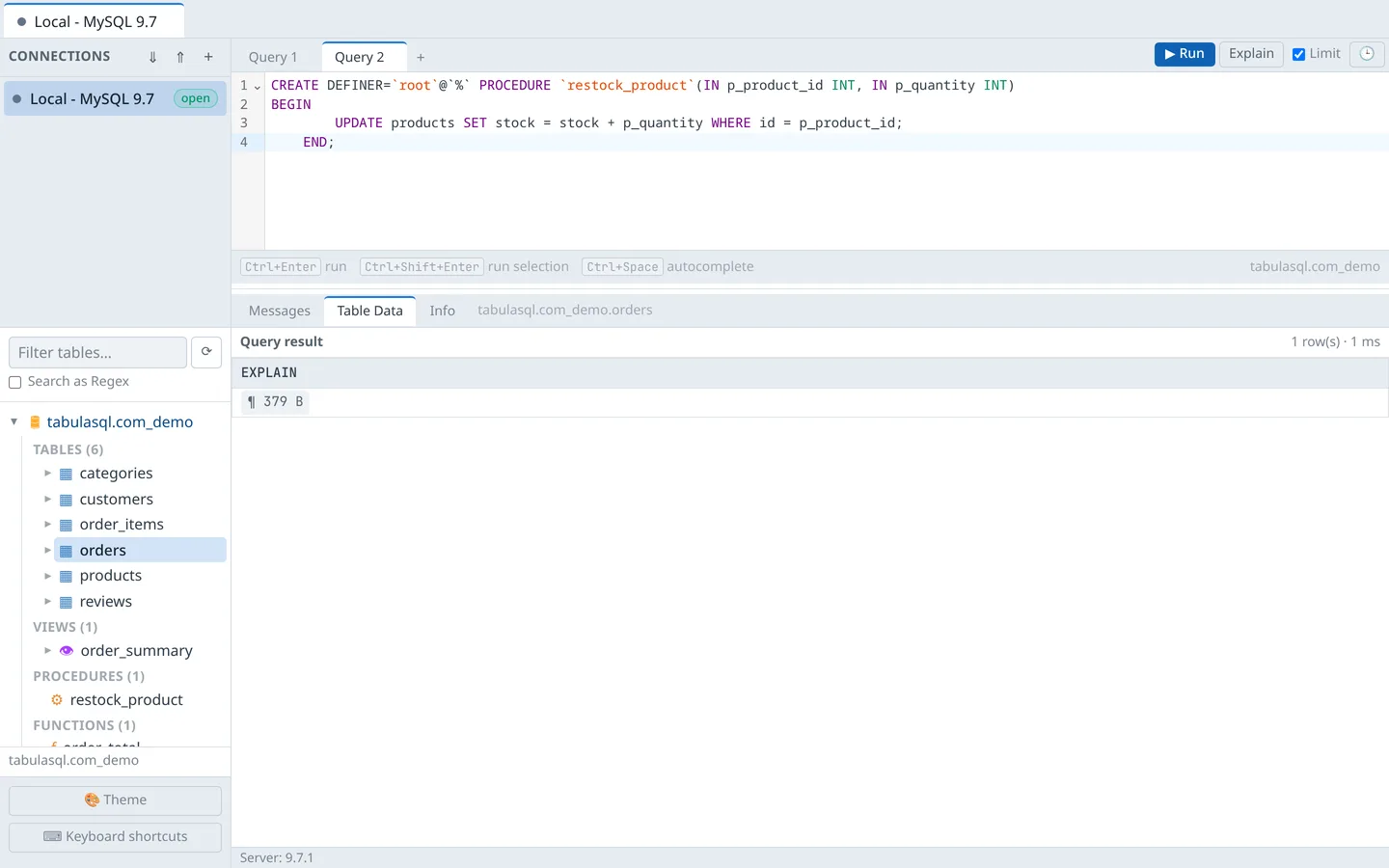Click the 379 B result cell
The width and height of the screenshot is (1389, 868).
point(275,402)
